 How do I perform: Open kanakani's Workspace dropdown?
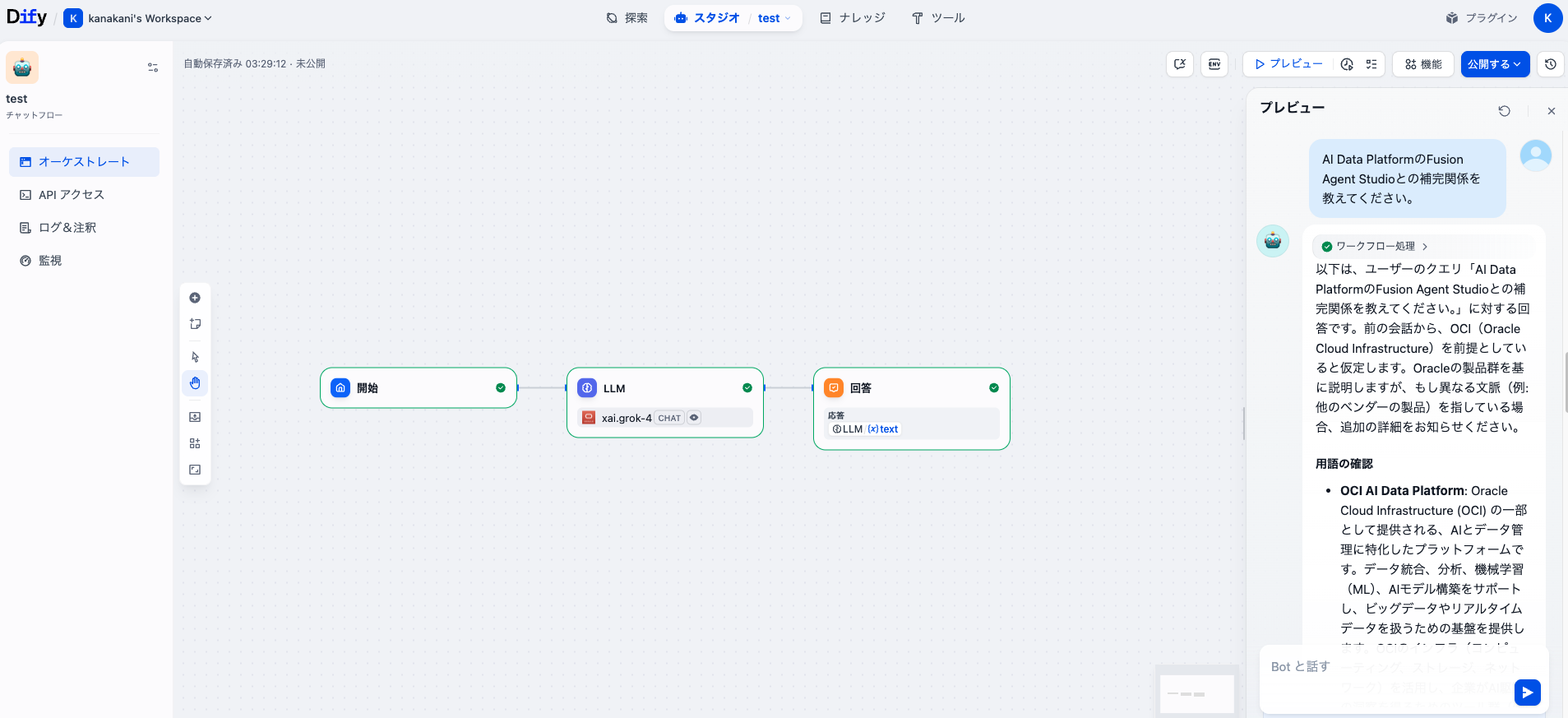coord(138,18)
